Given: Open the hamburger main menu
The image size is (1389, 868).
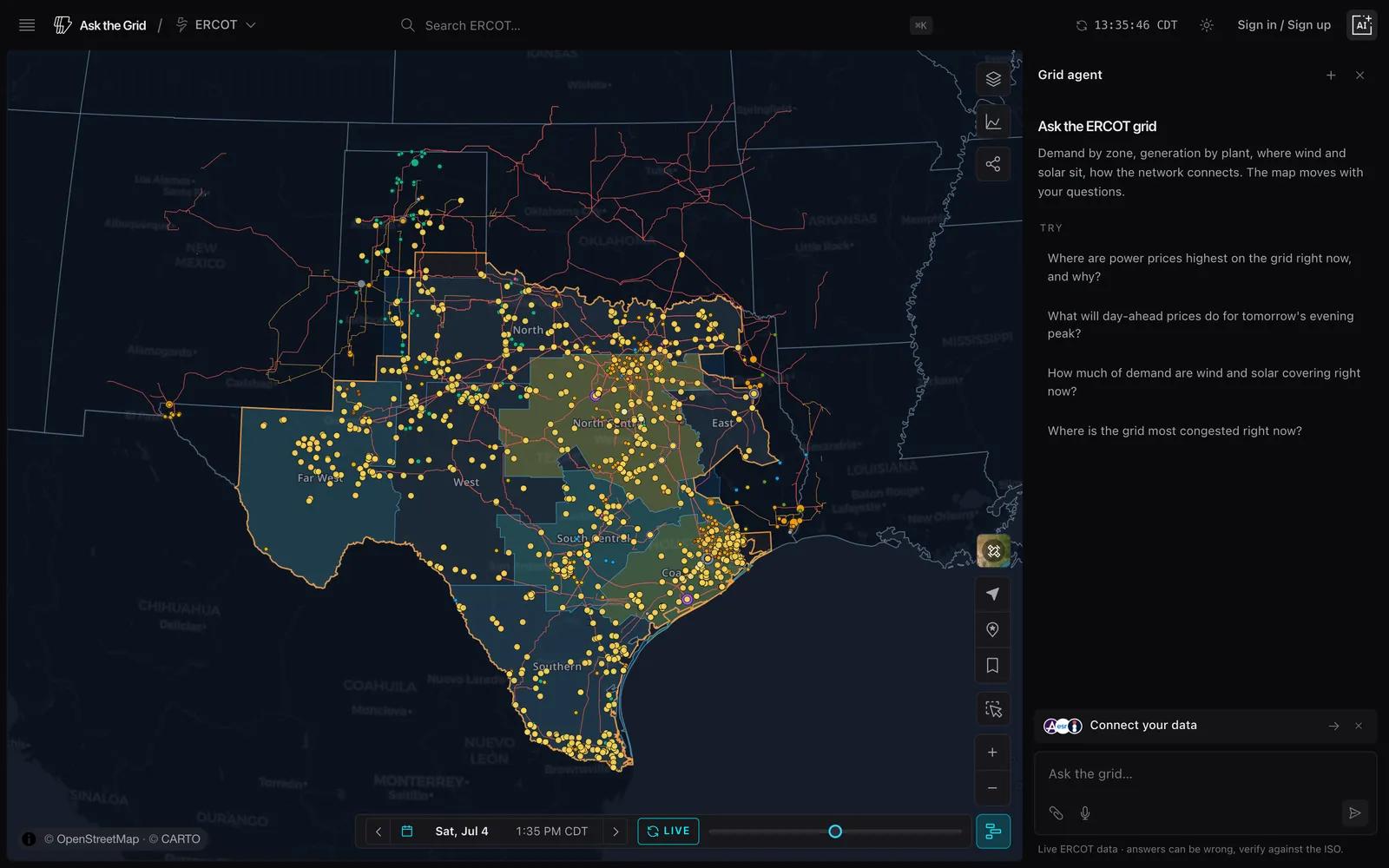Looking at the screenshot, I should click(27, 25).
